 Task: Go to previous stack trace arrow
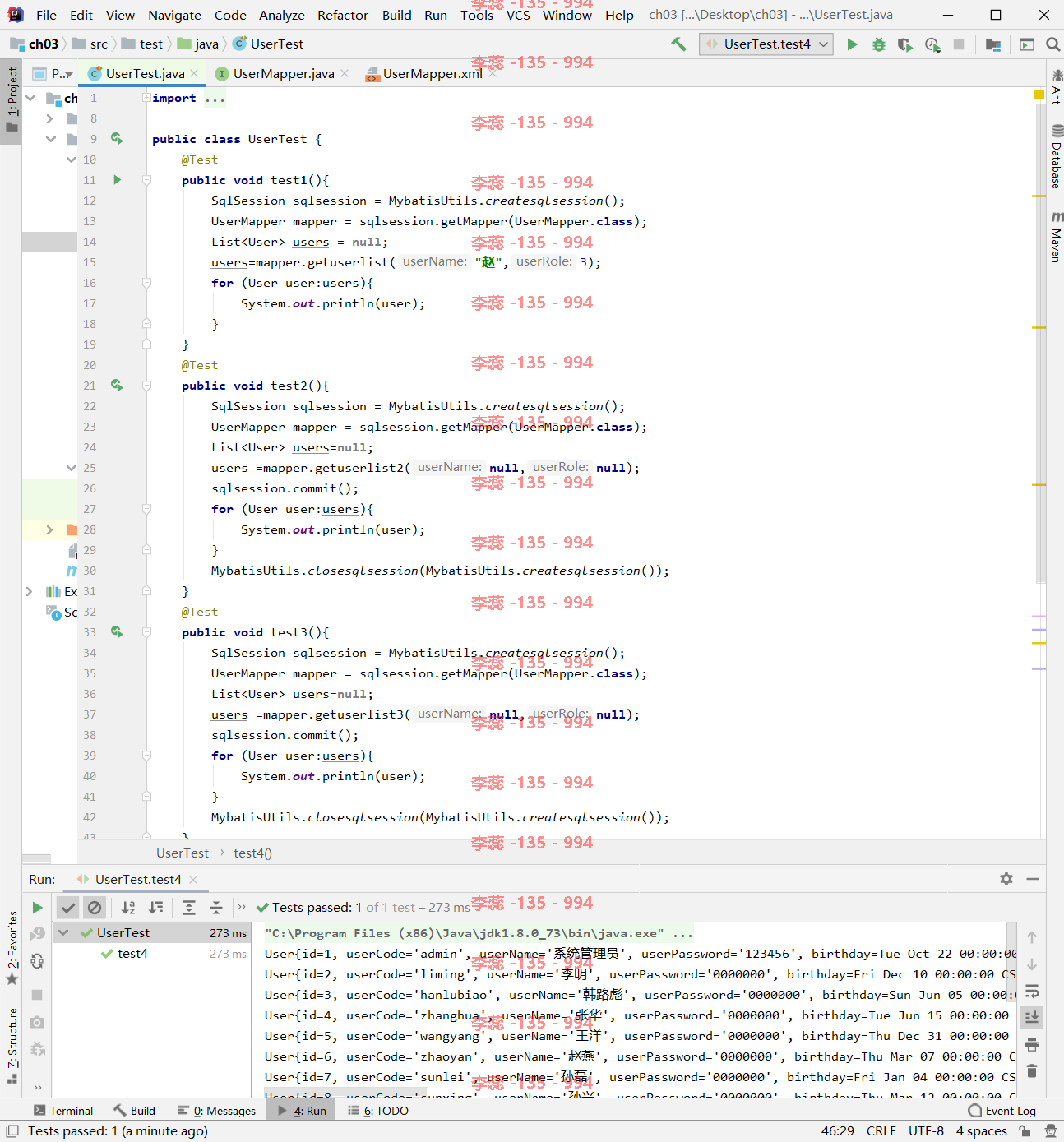pyautogui.click(x=1032, y=937)
